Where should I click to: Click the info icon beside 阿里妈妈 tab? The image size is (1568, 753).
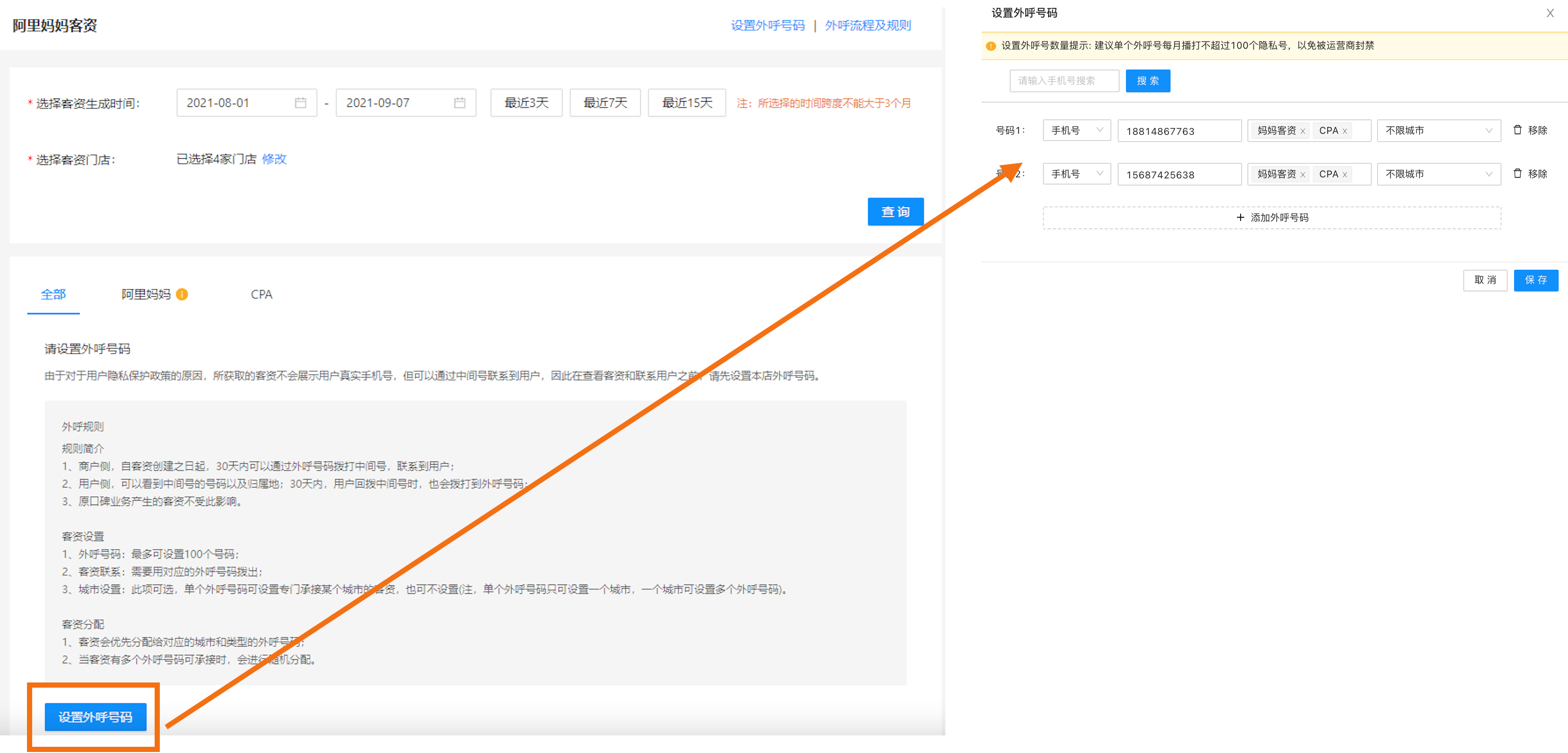point(182,295)
